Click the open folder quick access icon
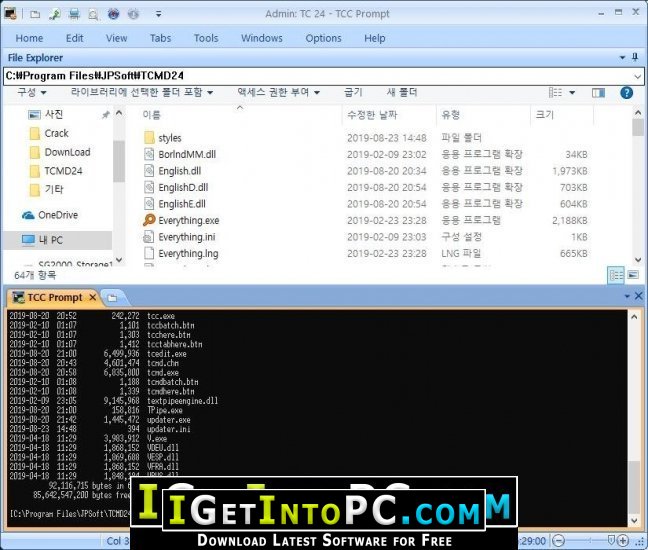 coord(35,15)
